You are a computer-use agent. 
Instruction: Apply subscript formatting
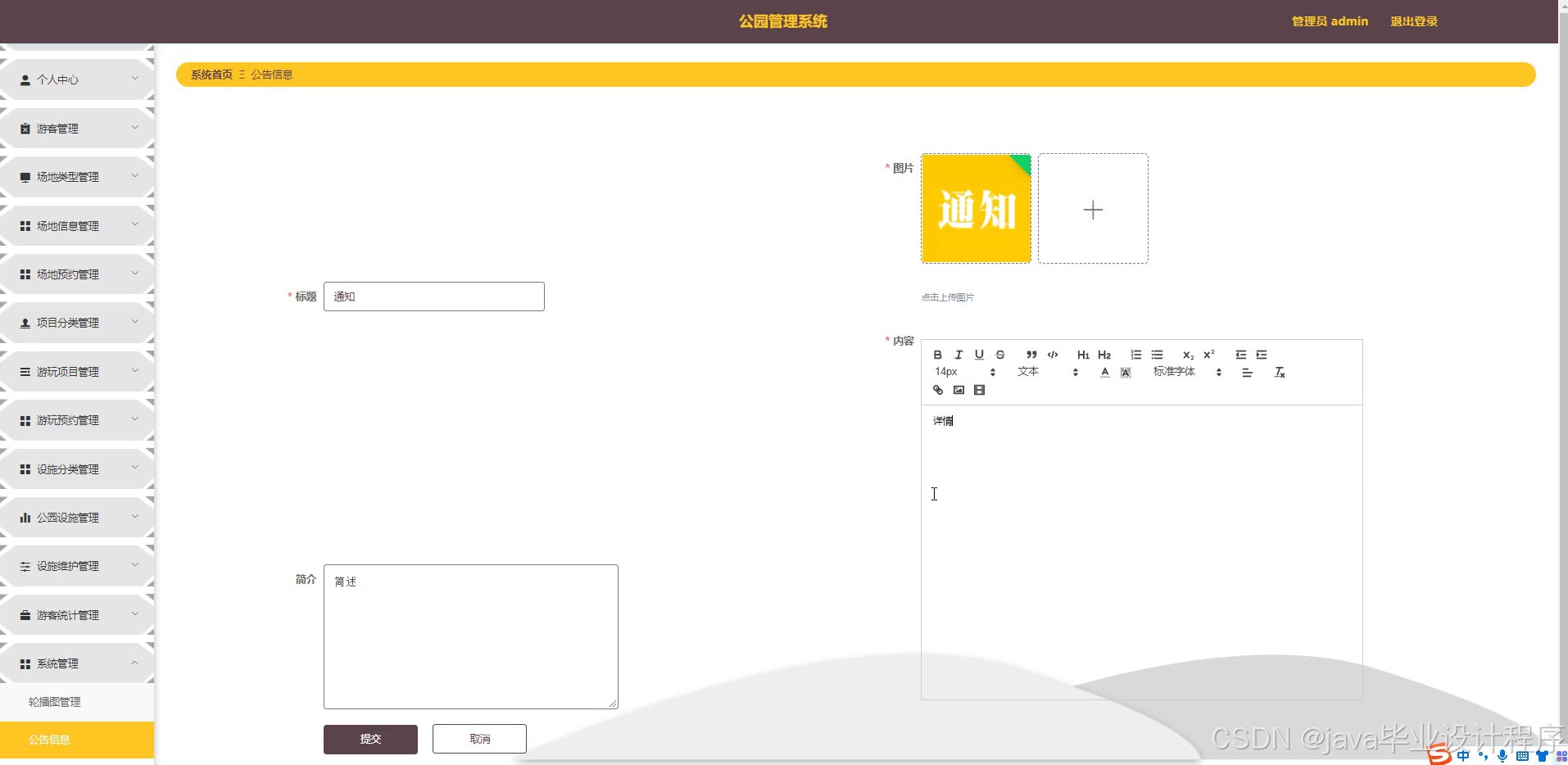(1188, 355)
